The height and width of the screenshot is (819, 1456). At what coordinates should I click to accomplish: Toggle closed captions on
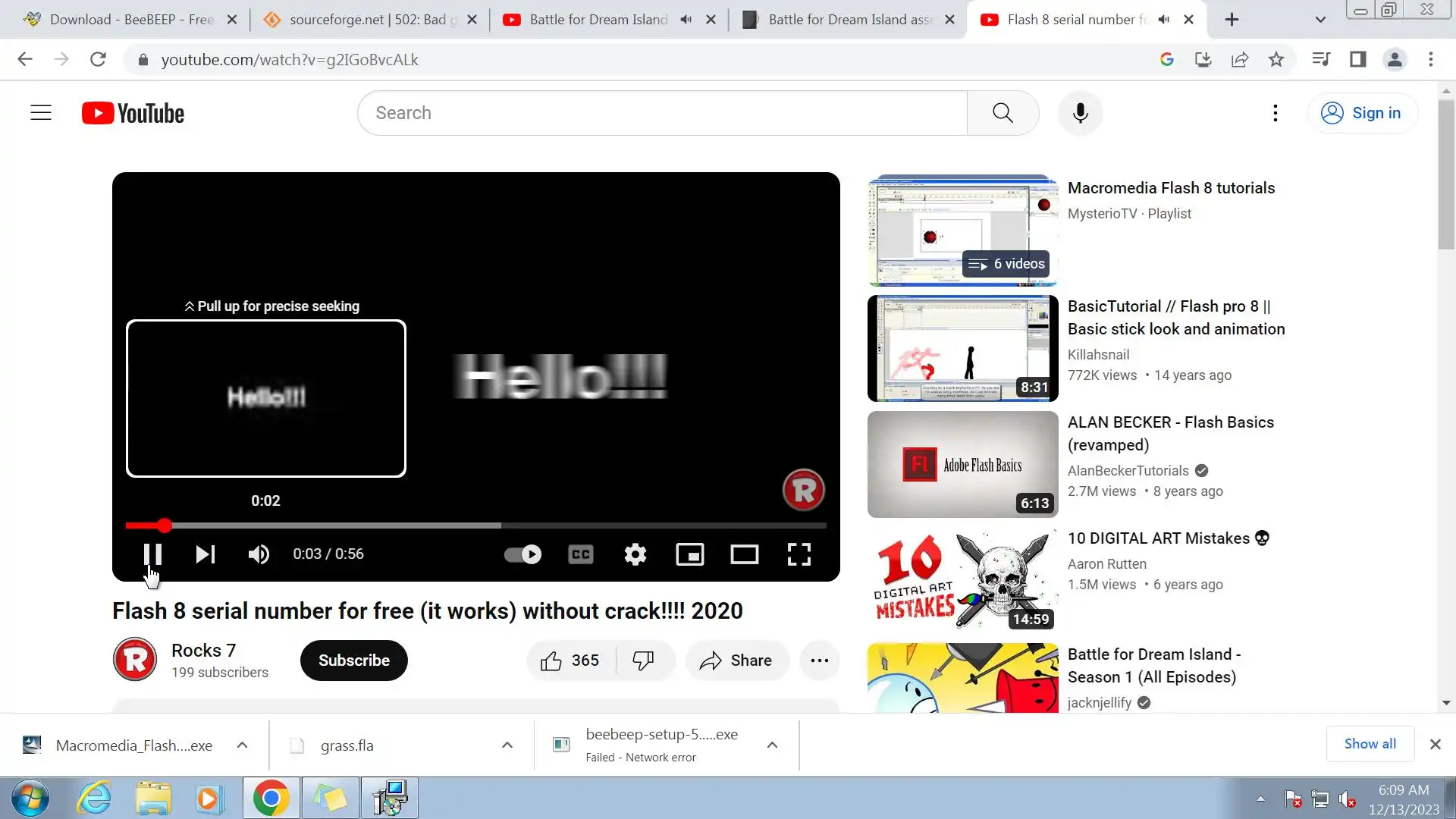coord(581,554)
